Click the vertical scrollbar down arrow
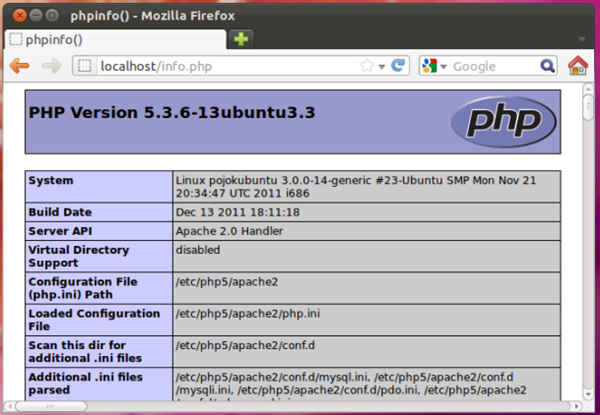The height and width of the screenshot is (415, 600). tap(588, 394)
